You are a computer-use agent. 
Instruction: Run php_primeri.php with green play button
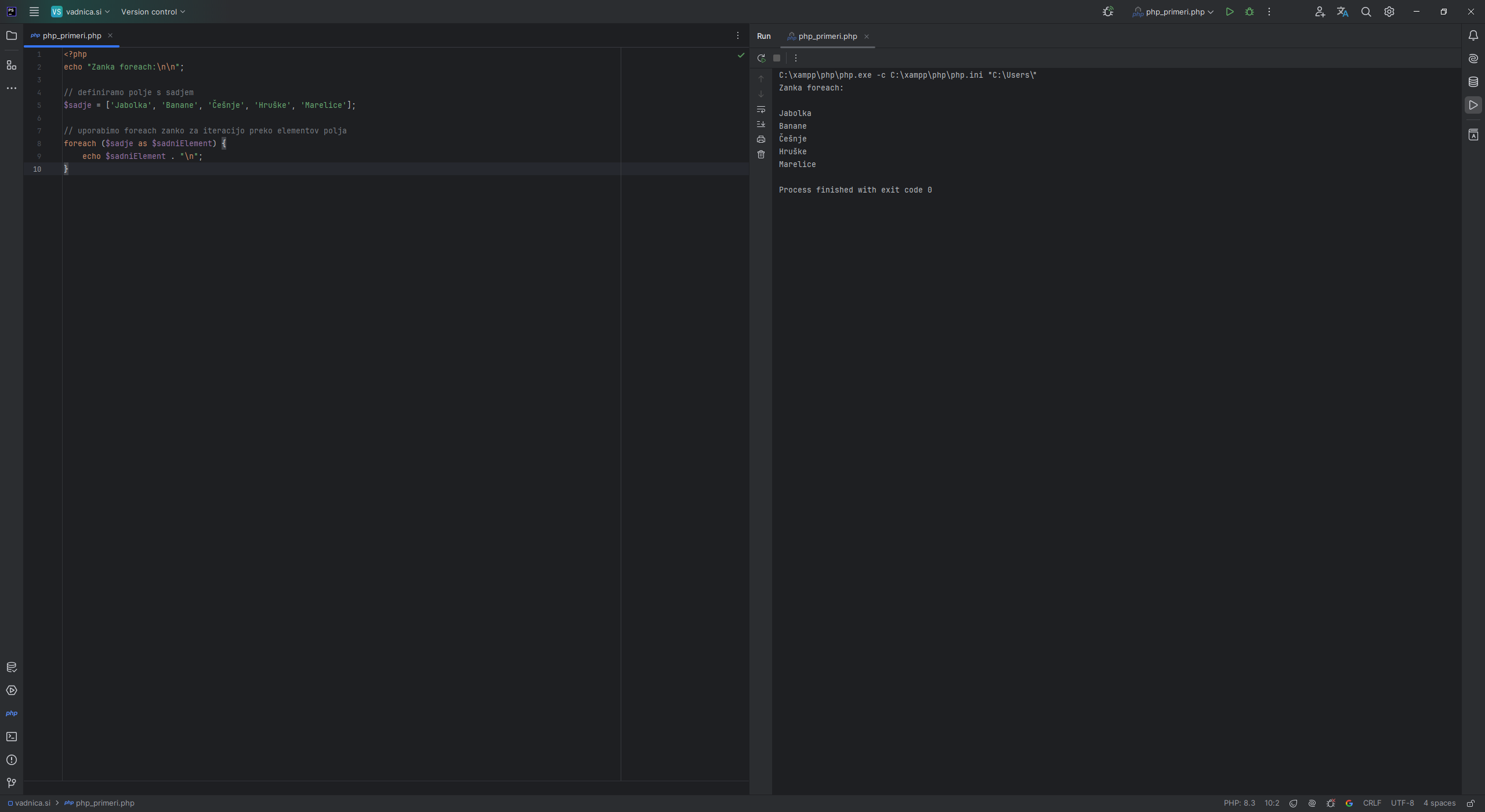tap(1230, 12)
